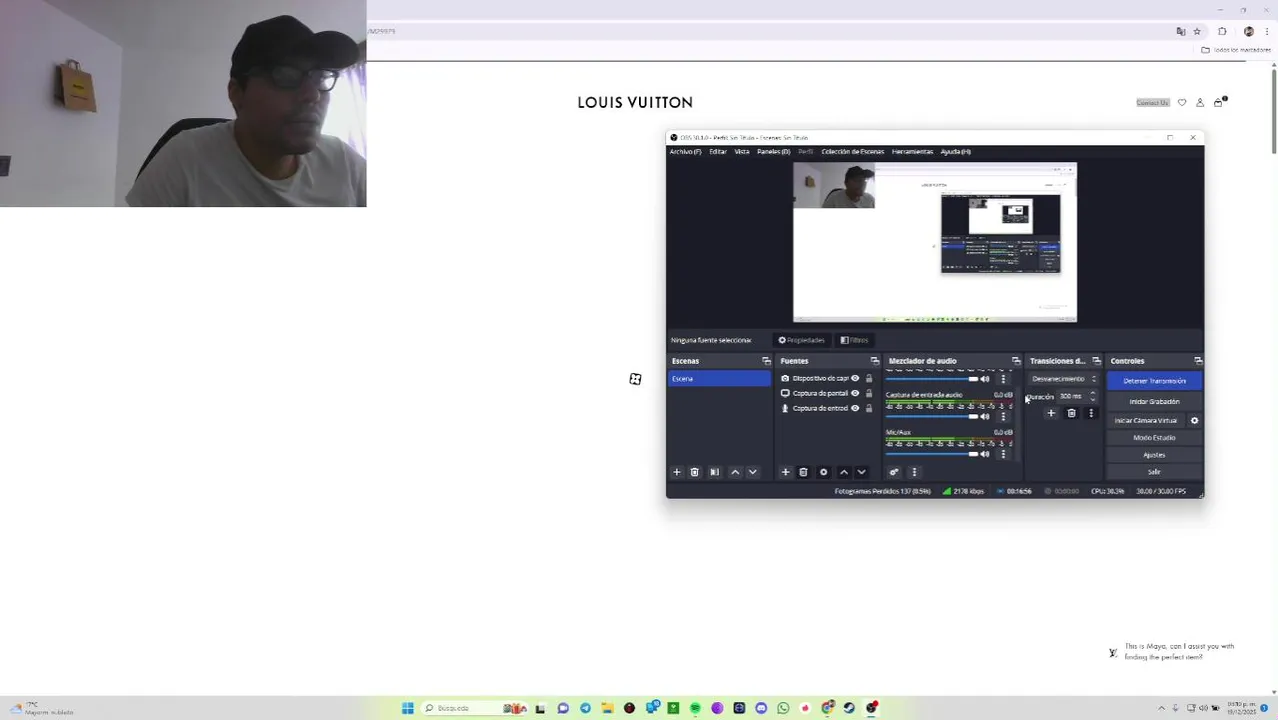Open advanced audio properties gears icon
This screenshot has width=1278, height=720.
(x=894, y=472)
